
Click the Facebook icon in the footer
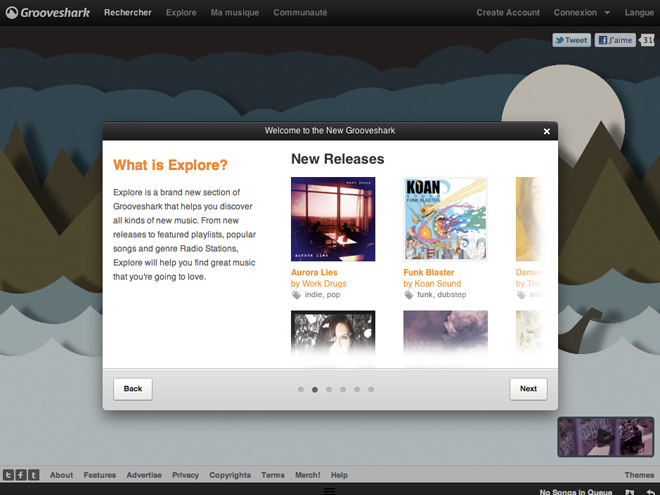tap(21, 475)
